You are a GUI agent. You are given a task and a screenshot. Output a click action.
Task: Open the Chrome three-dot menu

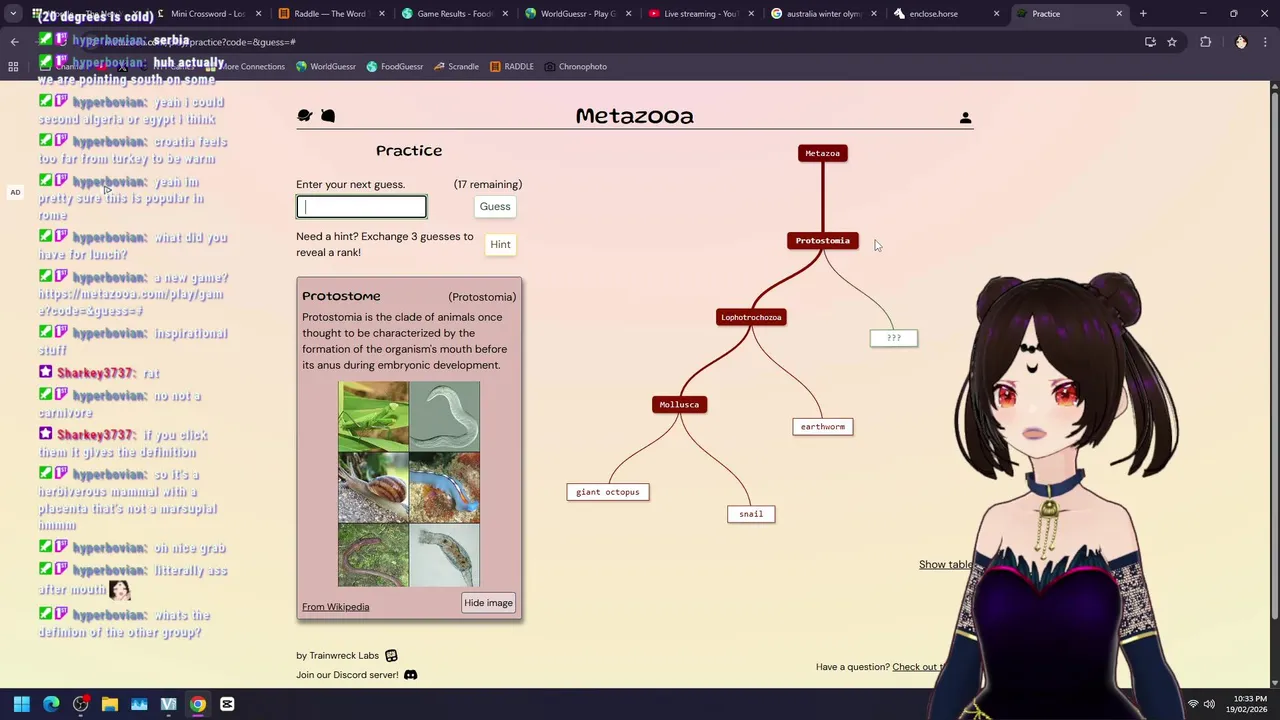tap(1266, 42)
